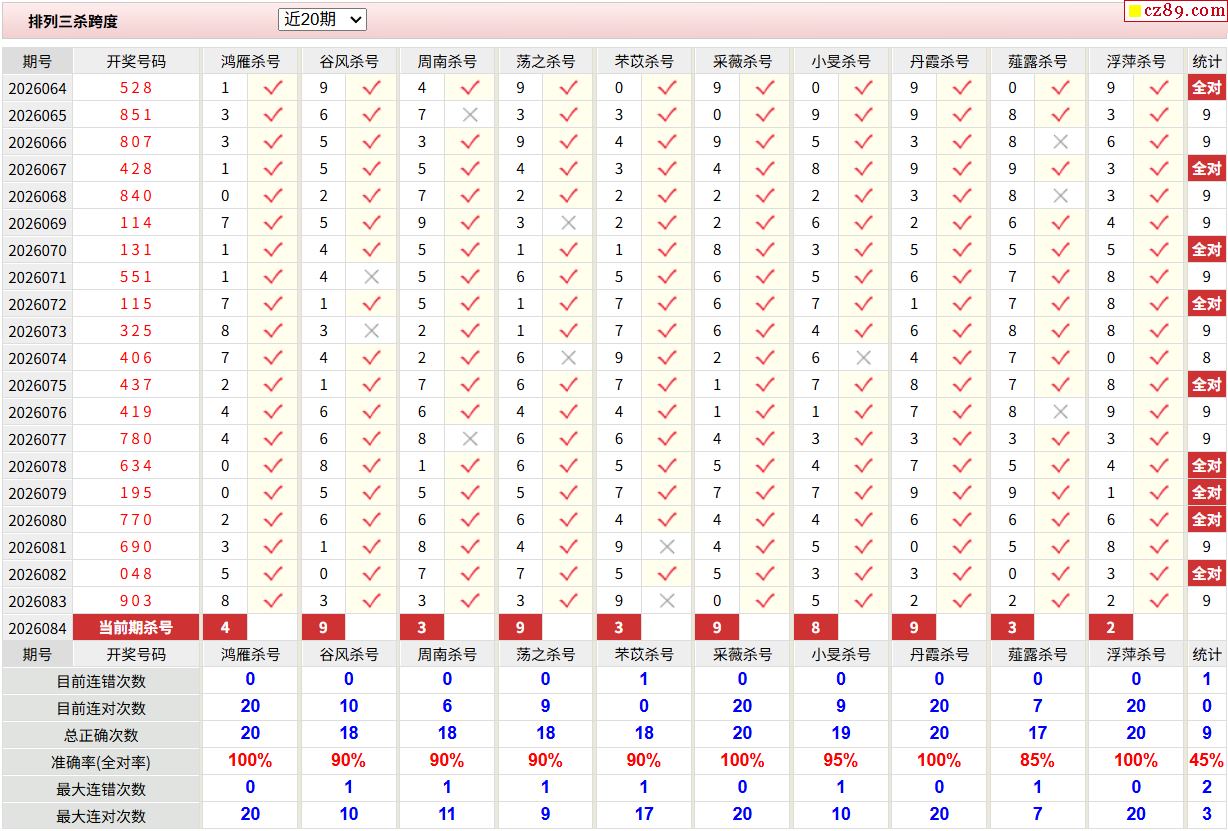Click the gray cross for 芣苡杀号 in row 2026081
Screen dimensions: 1228x831
(x=667, y=547)
